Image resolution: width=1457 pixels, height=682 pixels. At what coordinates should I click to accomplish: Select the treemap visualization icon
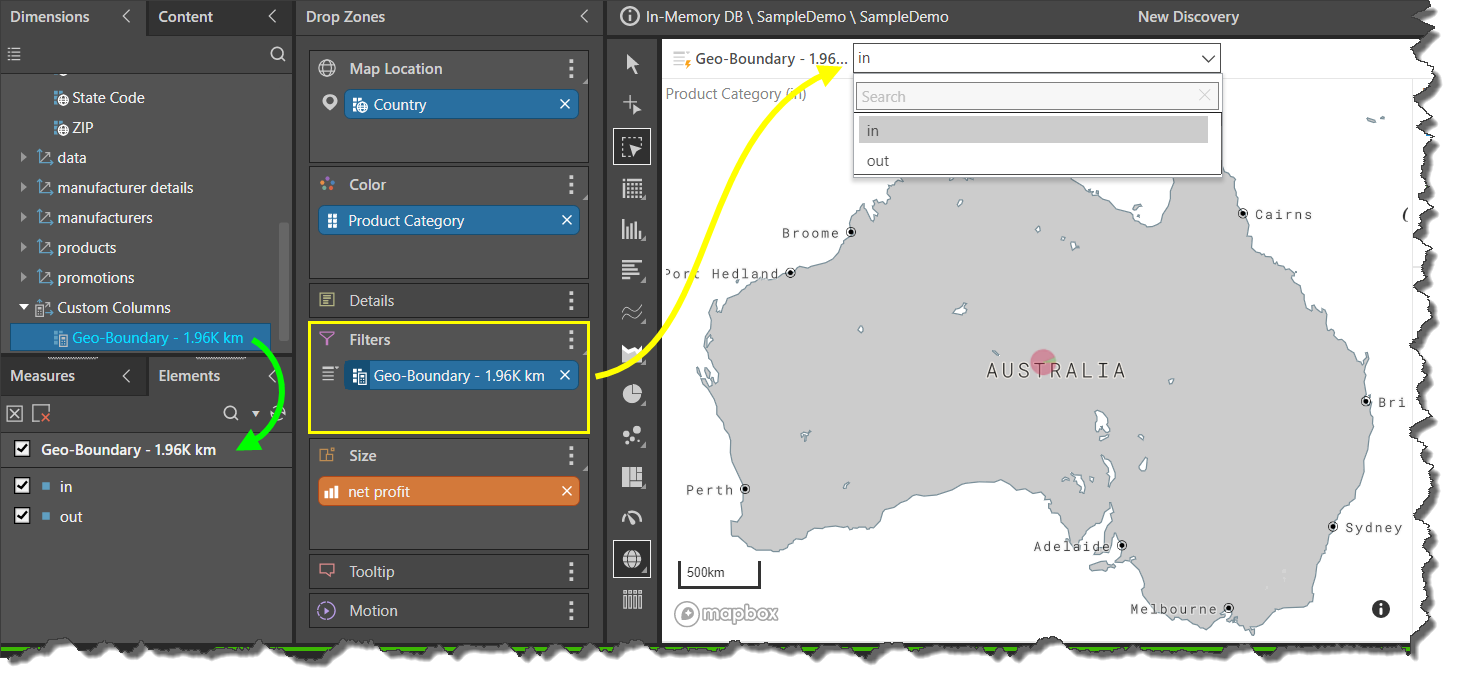(632, 477)
